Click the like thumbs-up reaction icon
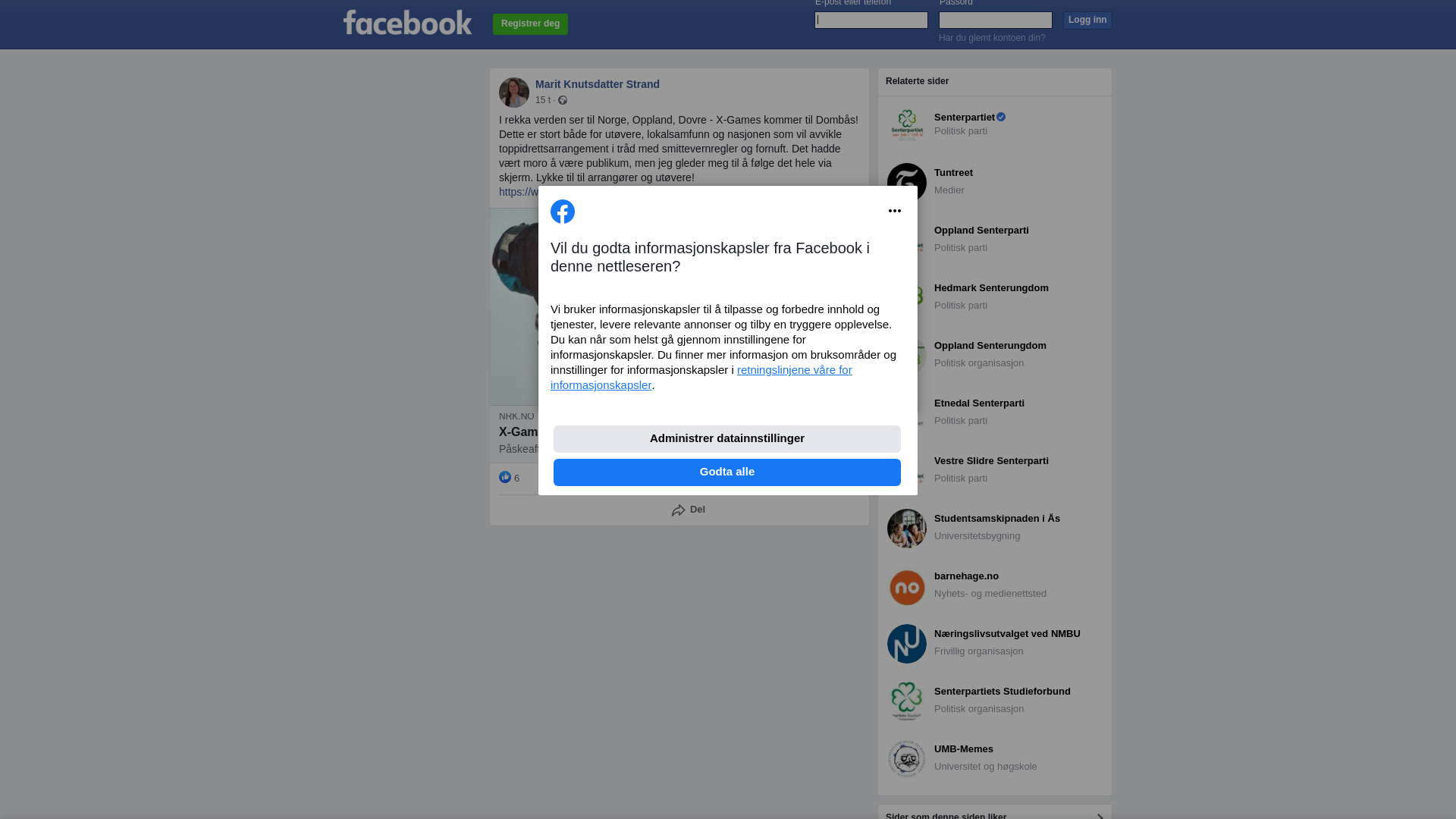 coord(505,477)
